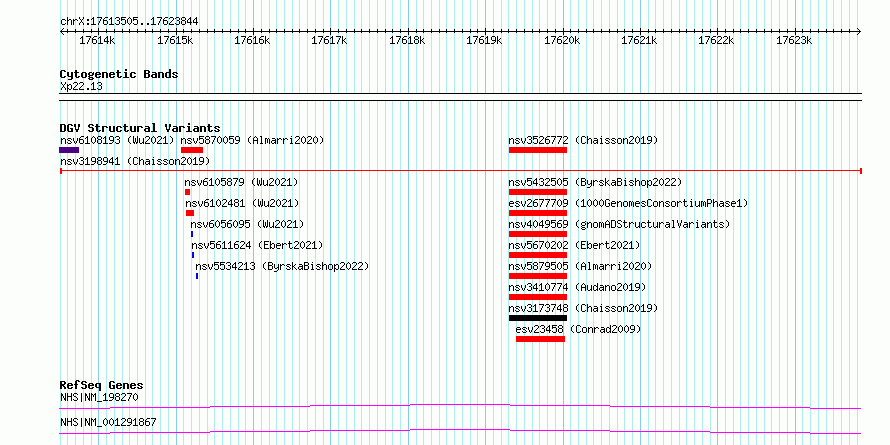
Task: Open nsv5670202 (Ebert2021) variant label
Action: coord(574,245)
